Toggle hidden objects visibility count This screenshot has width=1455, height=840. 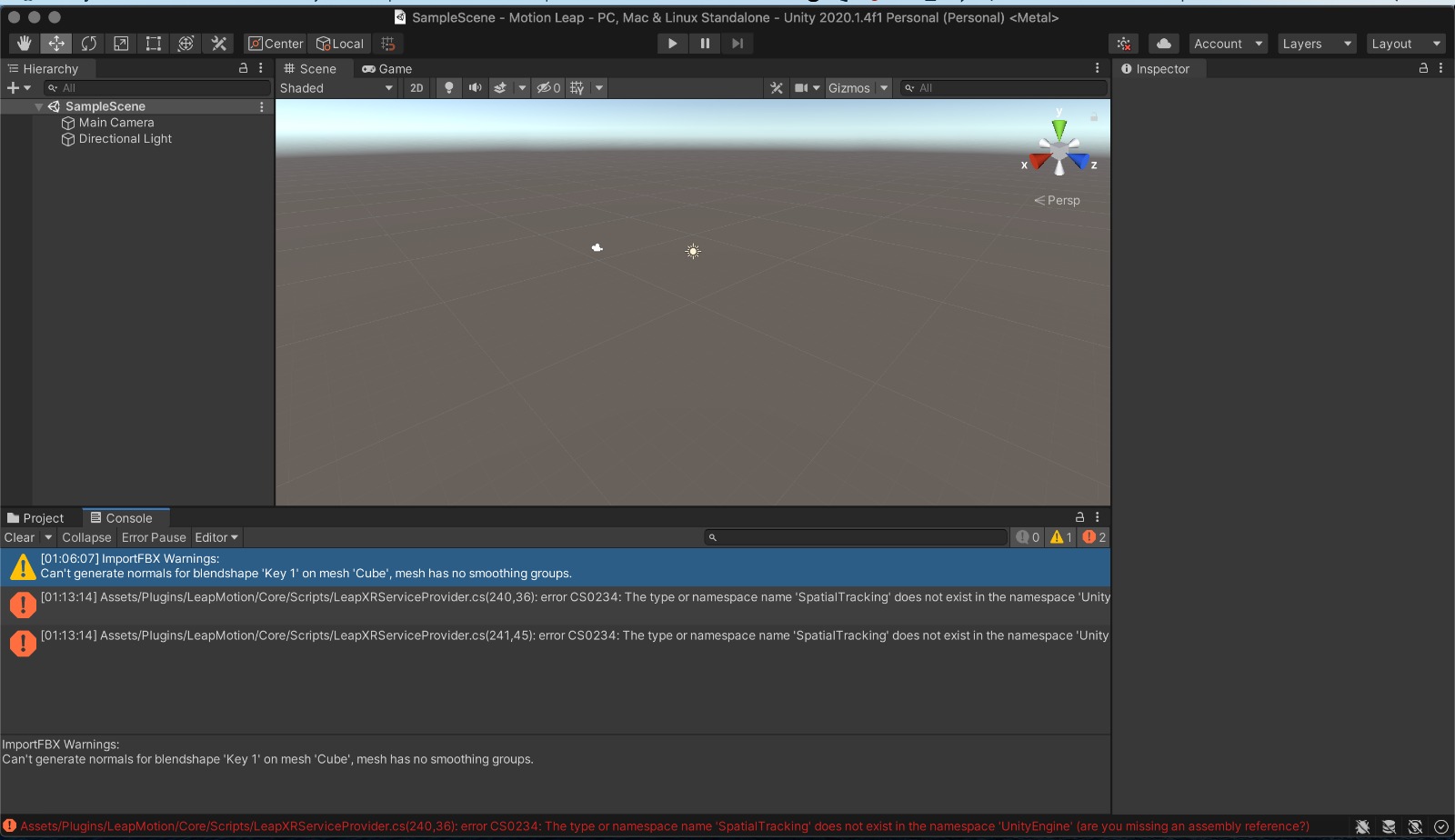pyautogui.click(x=548, y=88)
